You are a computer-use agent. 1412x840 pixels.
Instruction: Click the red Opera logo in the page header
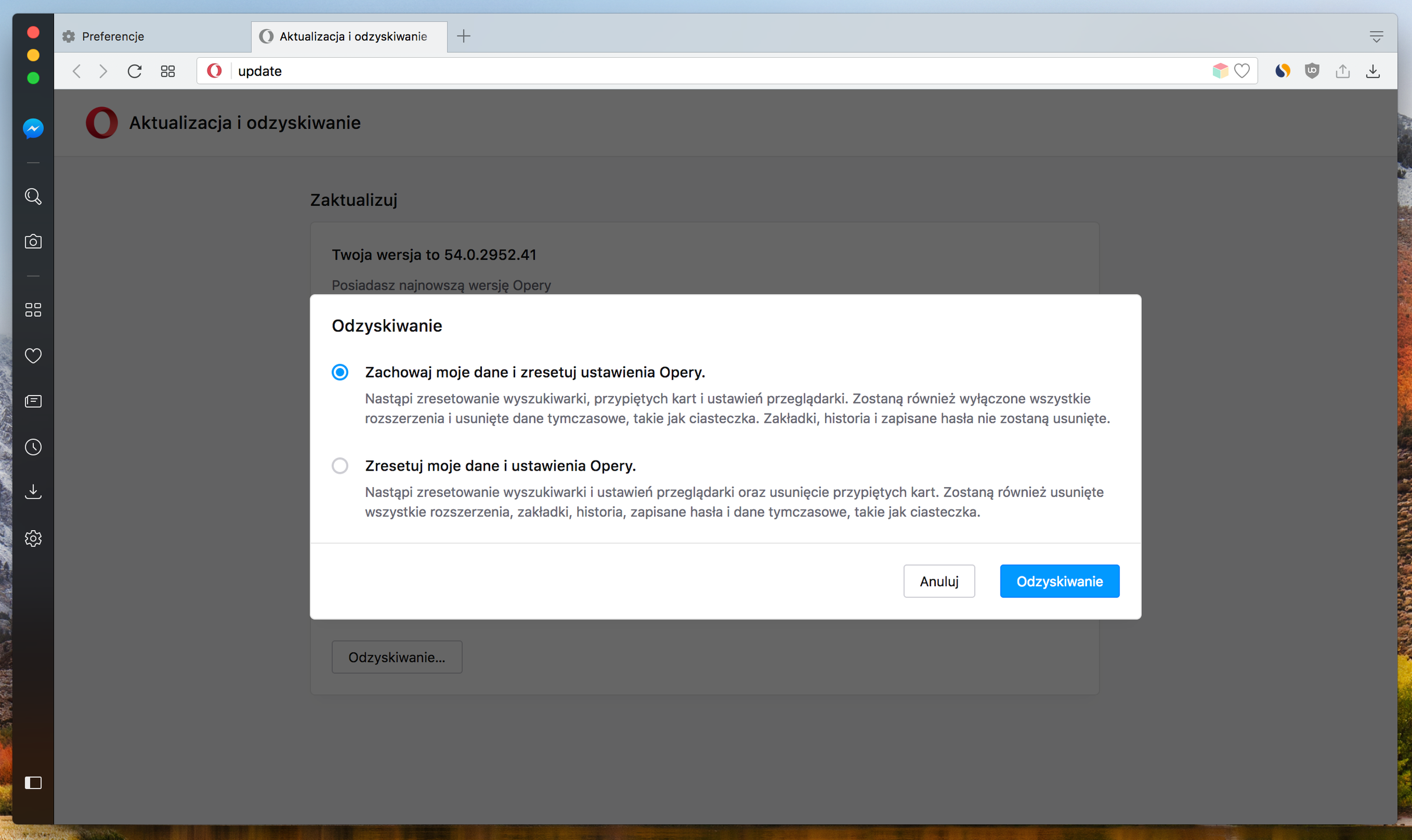[x=102, y=123]
